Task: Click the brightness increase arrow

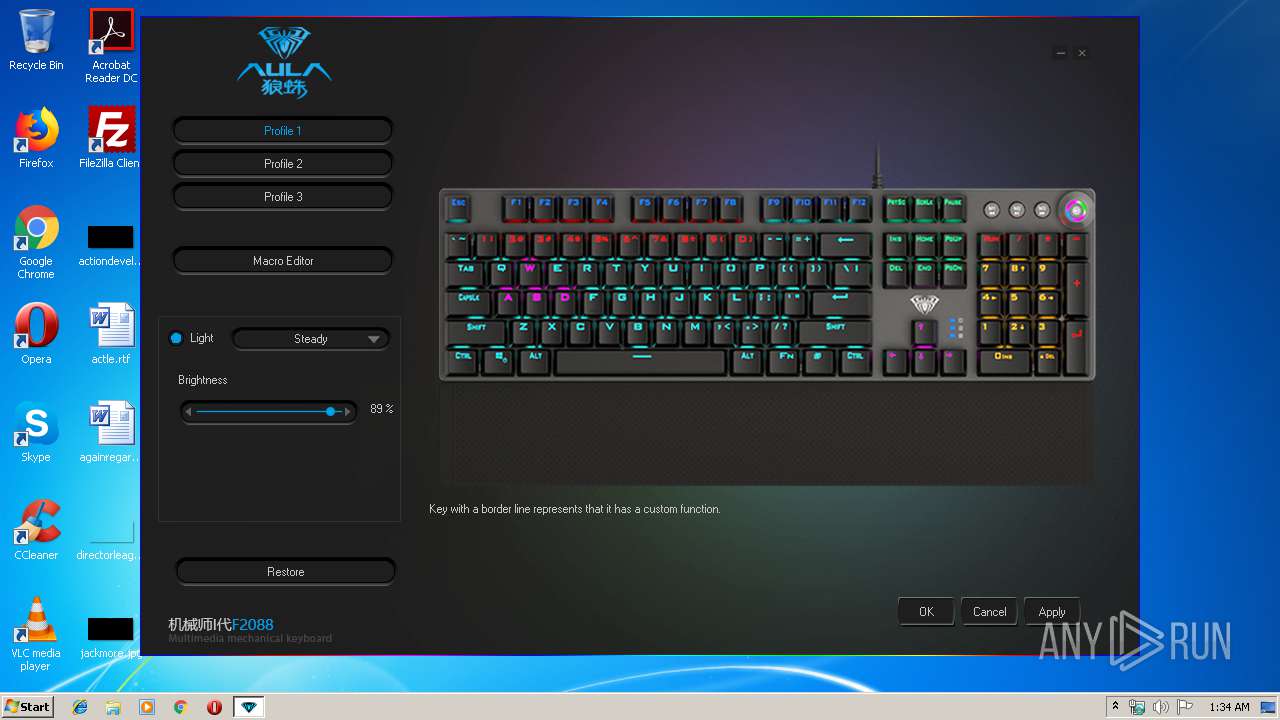Action: [347, 411]
